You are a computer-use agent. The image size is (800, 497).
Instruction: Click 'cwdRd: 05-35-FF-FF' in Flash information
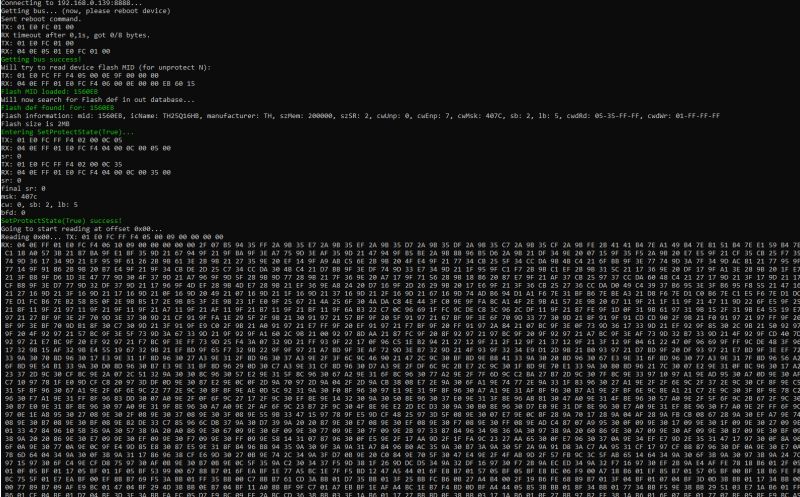603,116
